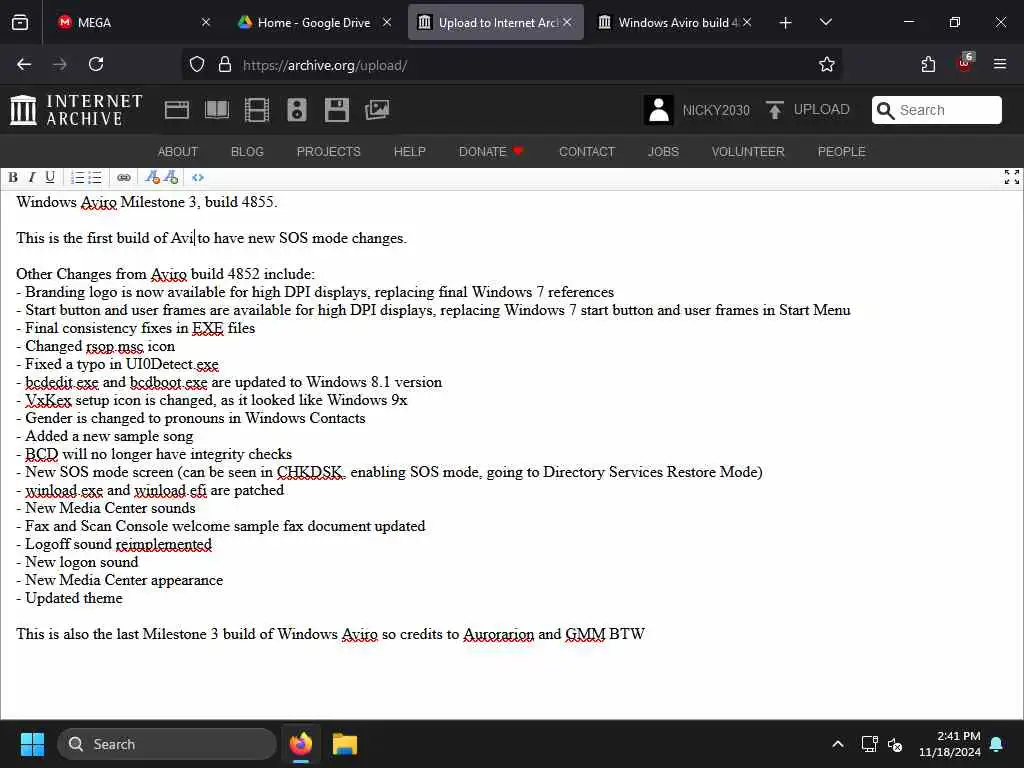The height and width of the screenshot is (768, 1024).
Task: Insert ordered numbered list
Action: [x=77, y=178]
